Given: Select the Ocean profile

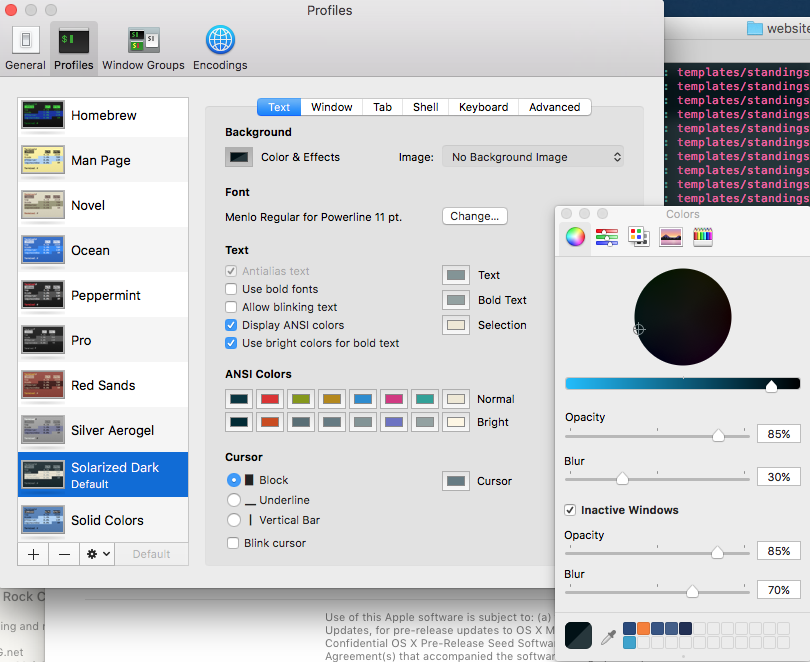Looking at the screenshot, I should click(x=103, y=250).
